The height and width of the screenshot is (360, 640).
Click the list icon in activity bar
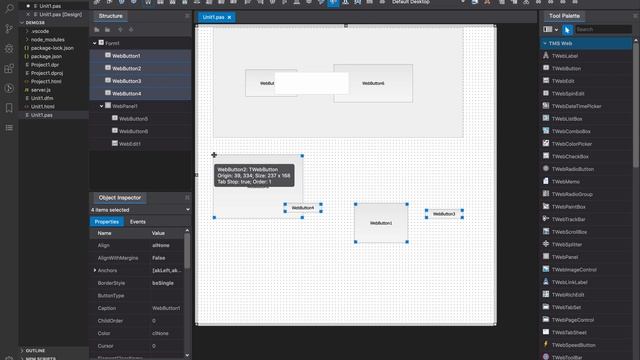pyautogui.click(x=9, y=128)
